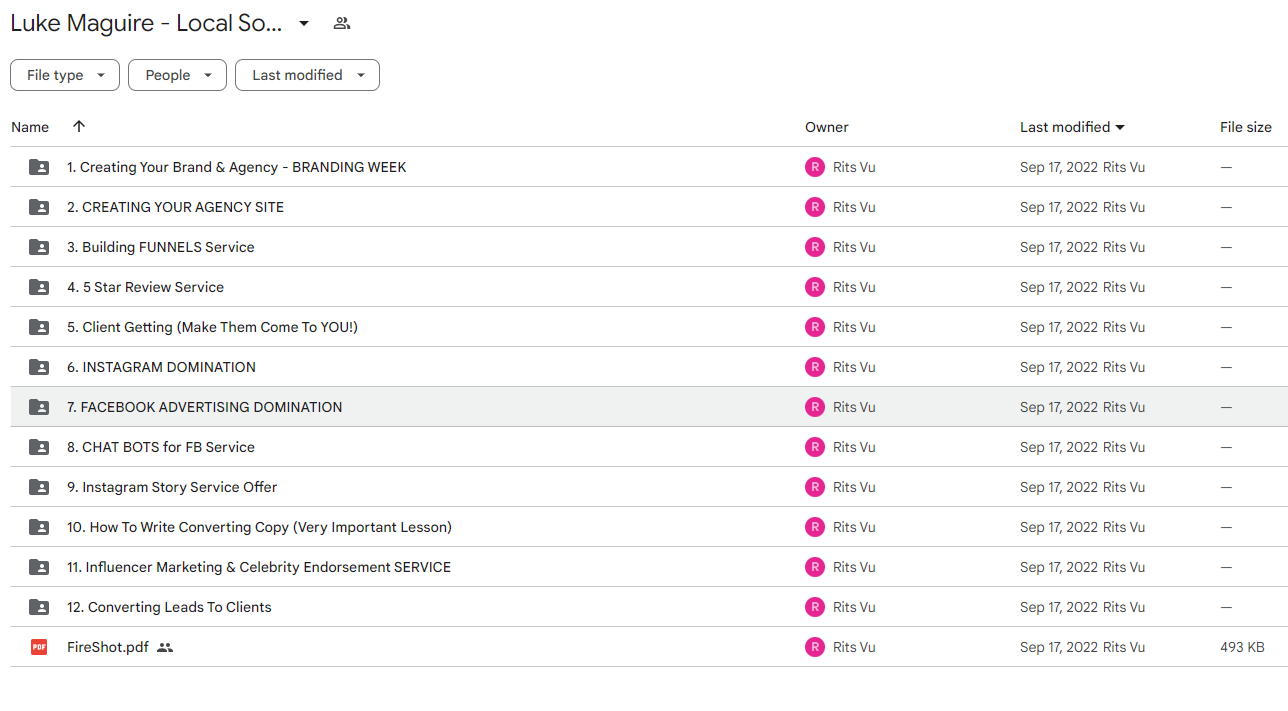
Task: Click folder icon beside FACEBOOK ADVERTISING DOMINATION
Action: [x=39, y=407]
